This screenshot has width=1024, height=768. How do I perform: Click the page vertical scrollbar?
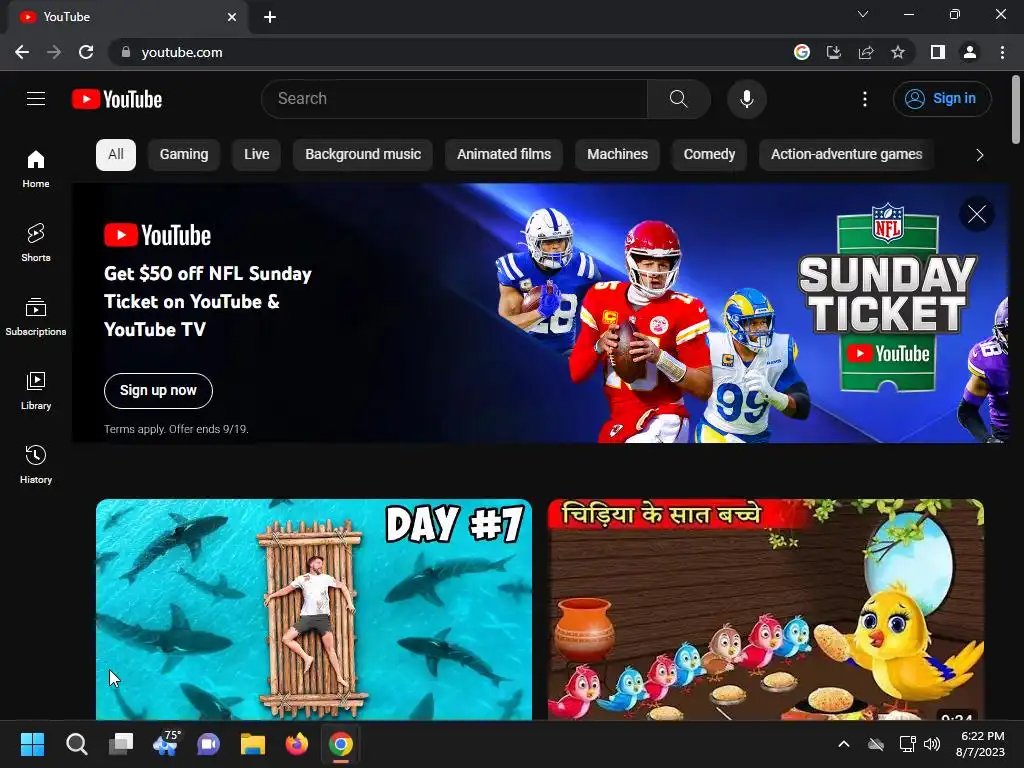click(x=1016, y=108)
